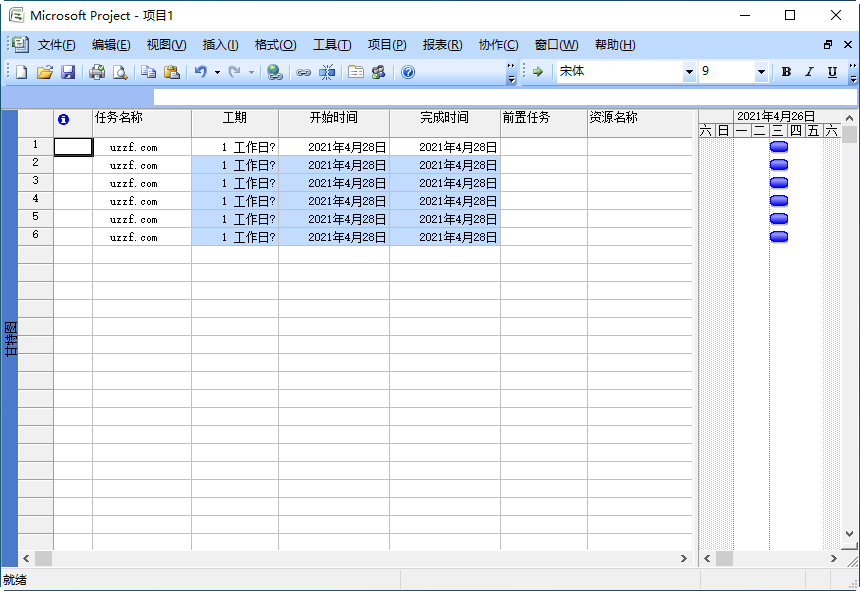
Task: Toggle bold formatting
Action: (786, 72)
